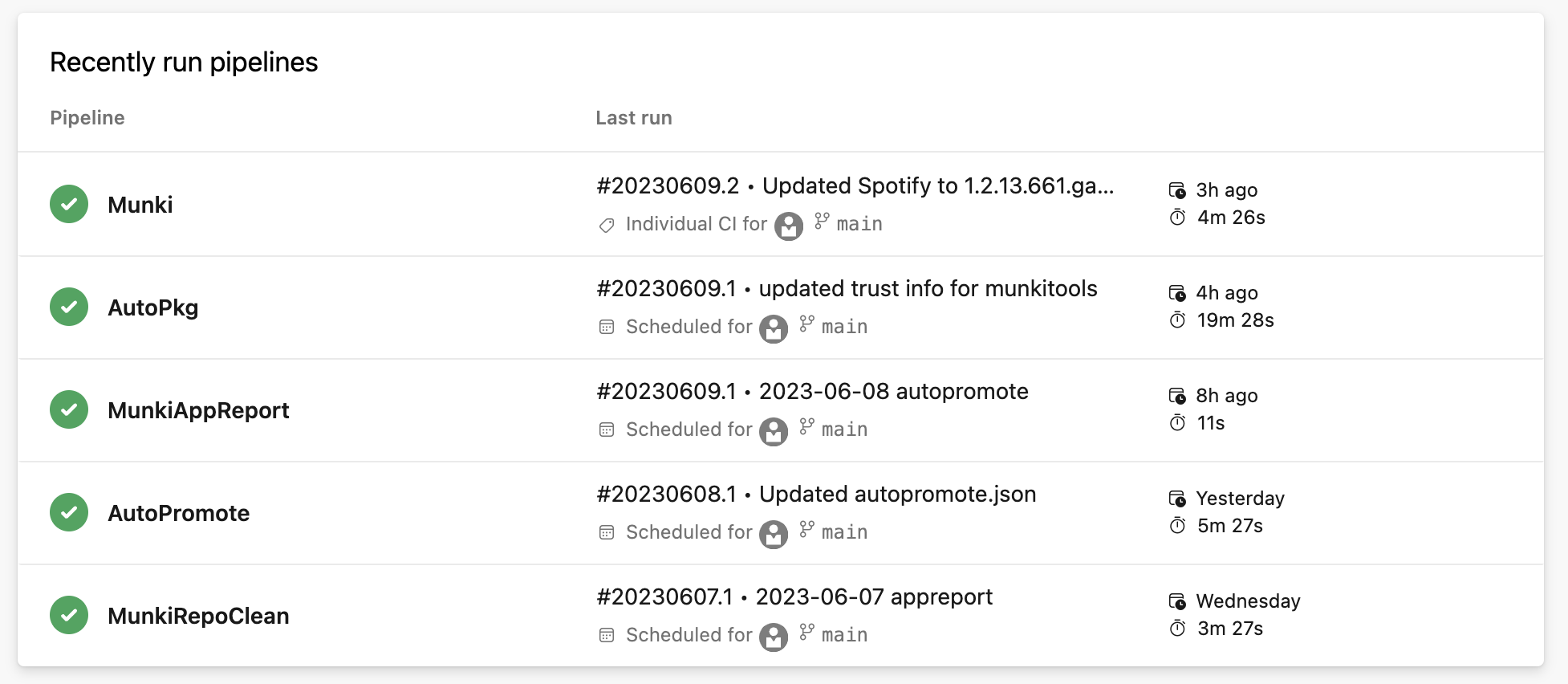
Task: Click the success status icon beside MunkiAppReport
Action: [x=69, y=409]
